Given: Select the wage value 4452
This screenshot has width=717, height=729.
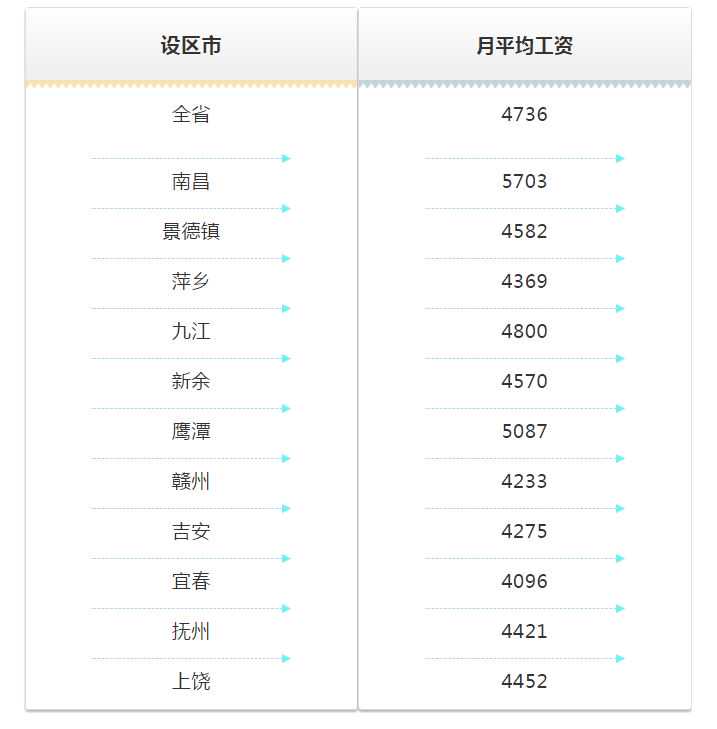Looking at the screenshot, I should (x=524, y=681).
